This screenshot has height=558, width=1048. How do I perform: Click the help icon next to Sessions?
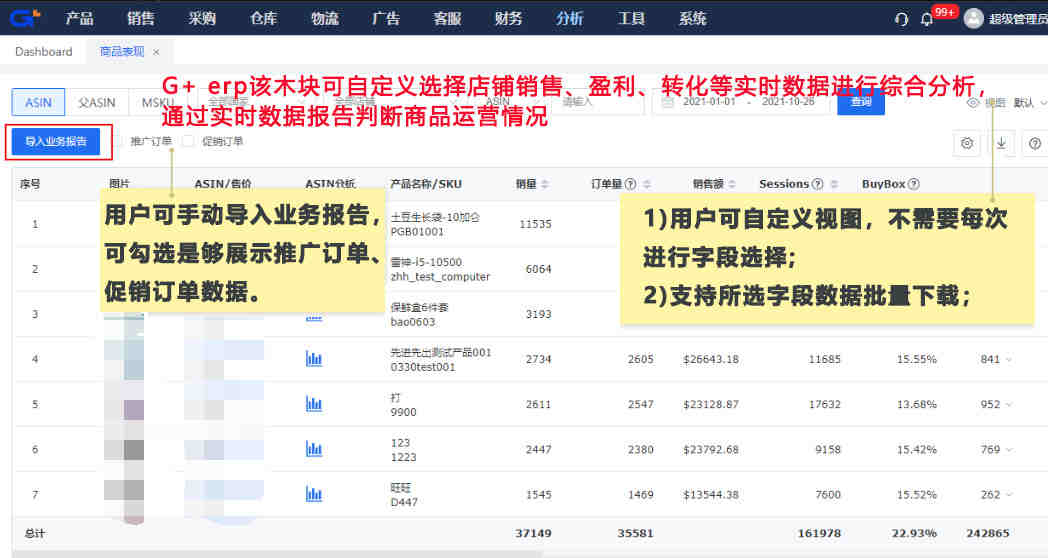point(817,184)
